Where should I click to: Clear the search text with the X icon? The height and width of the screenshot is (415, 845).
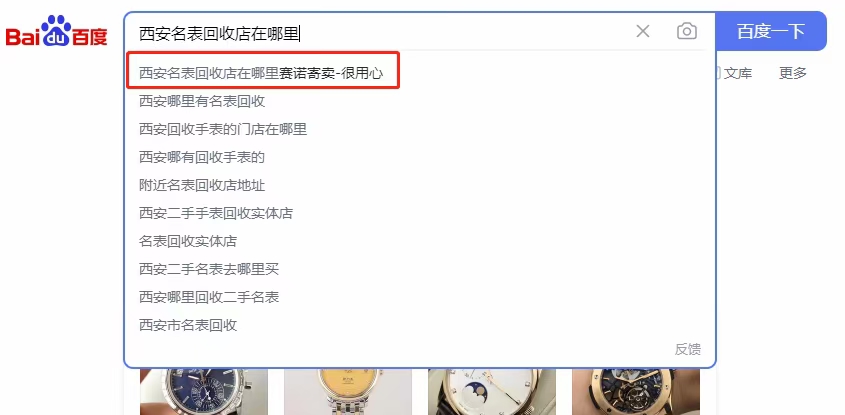pos(642,31)
